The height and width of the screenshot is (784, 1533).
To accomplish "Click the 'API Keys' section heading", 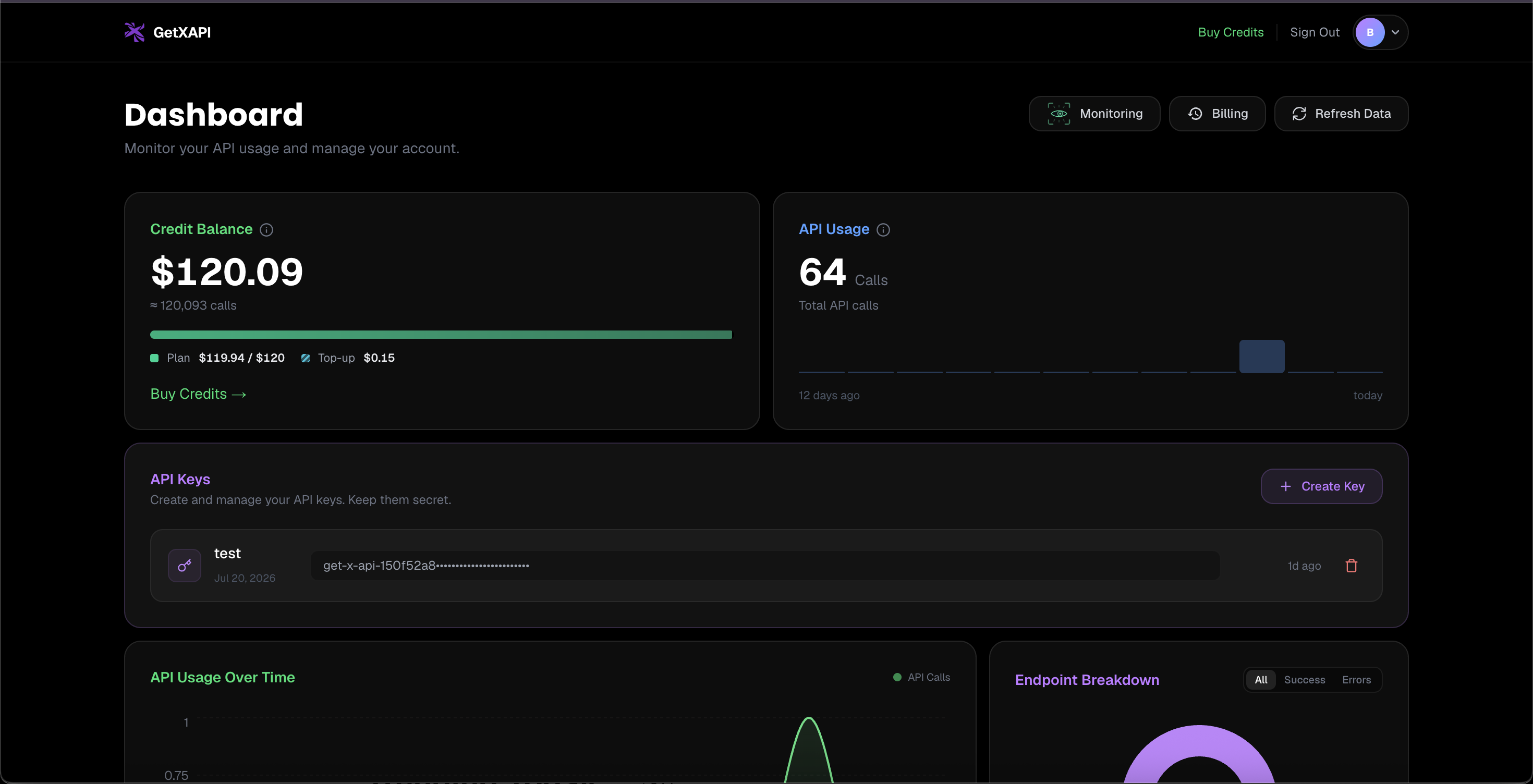I will coord(180,480).
